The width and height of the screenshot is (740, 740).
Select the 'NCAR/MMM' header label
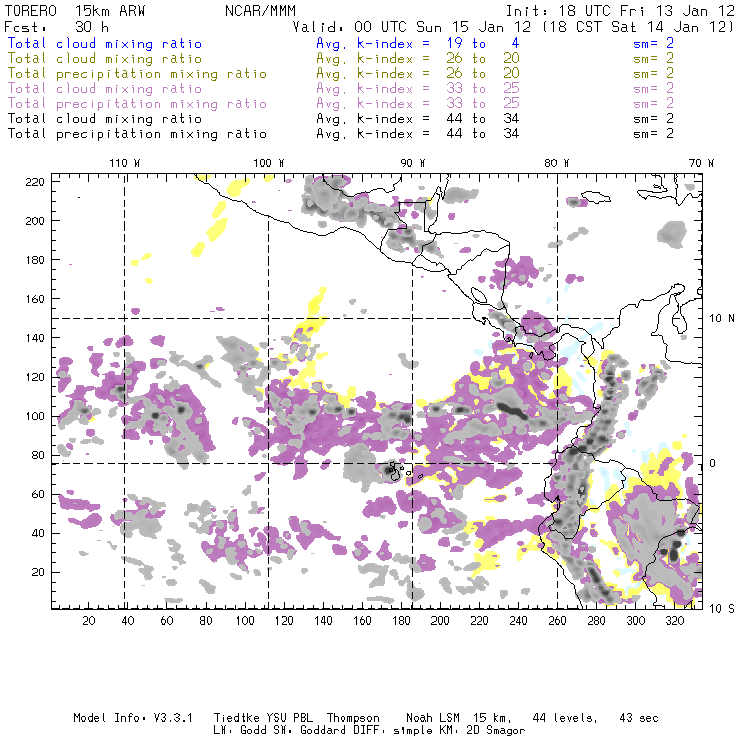tap(261, 11)
